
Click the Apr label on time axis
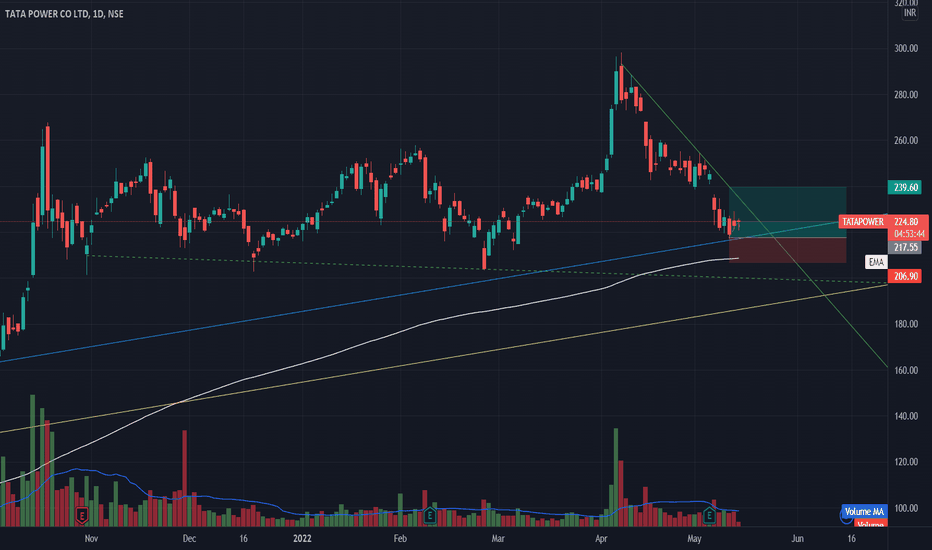602,538
